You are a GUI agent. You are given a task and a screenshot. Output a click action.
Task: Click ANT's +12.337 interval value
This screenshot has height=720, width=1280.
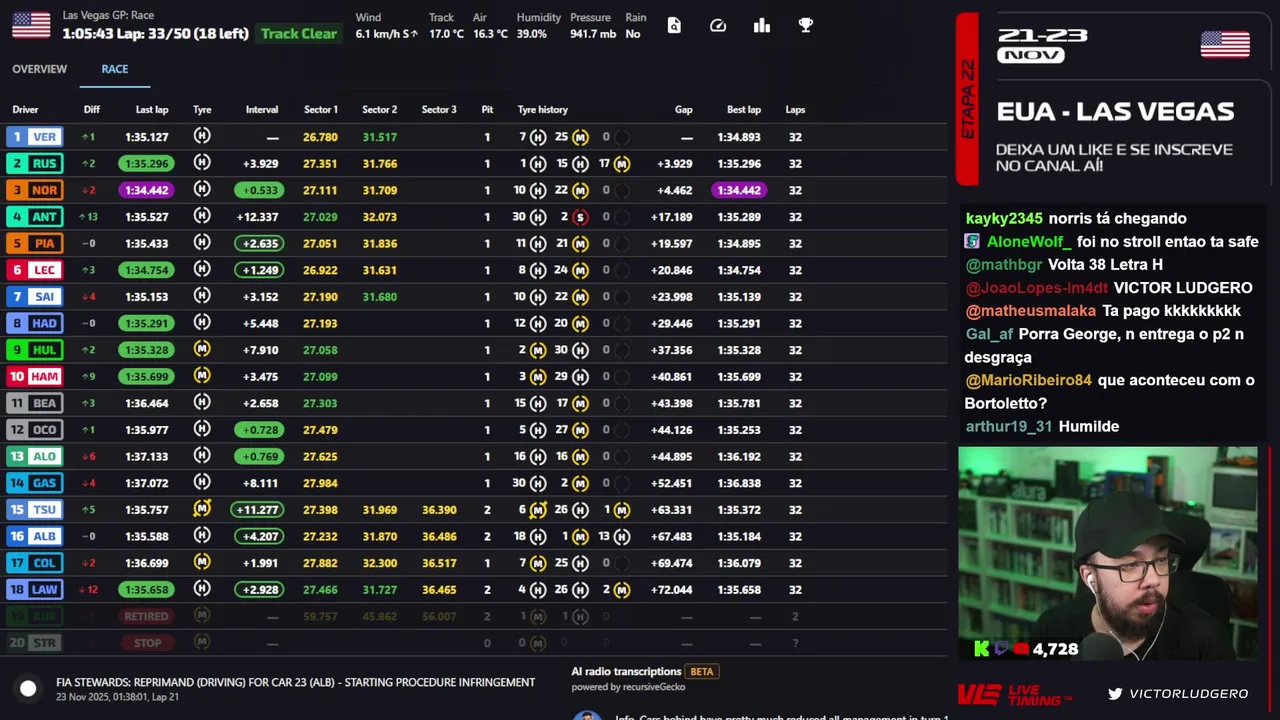point(257,217)
